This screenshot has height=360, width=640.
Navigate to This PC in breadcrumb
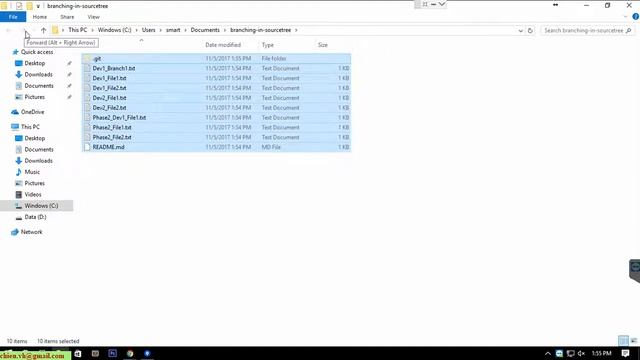(78, 30)
